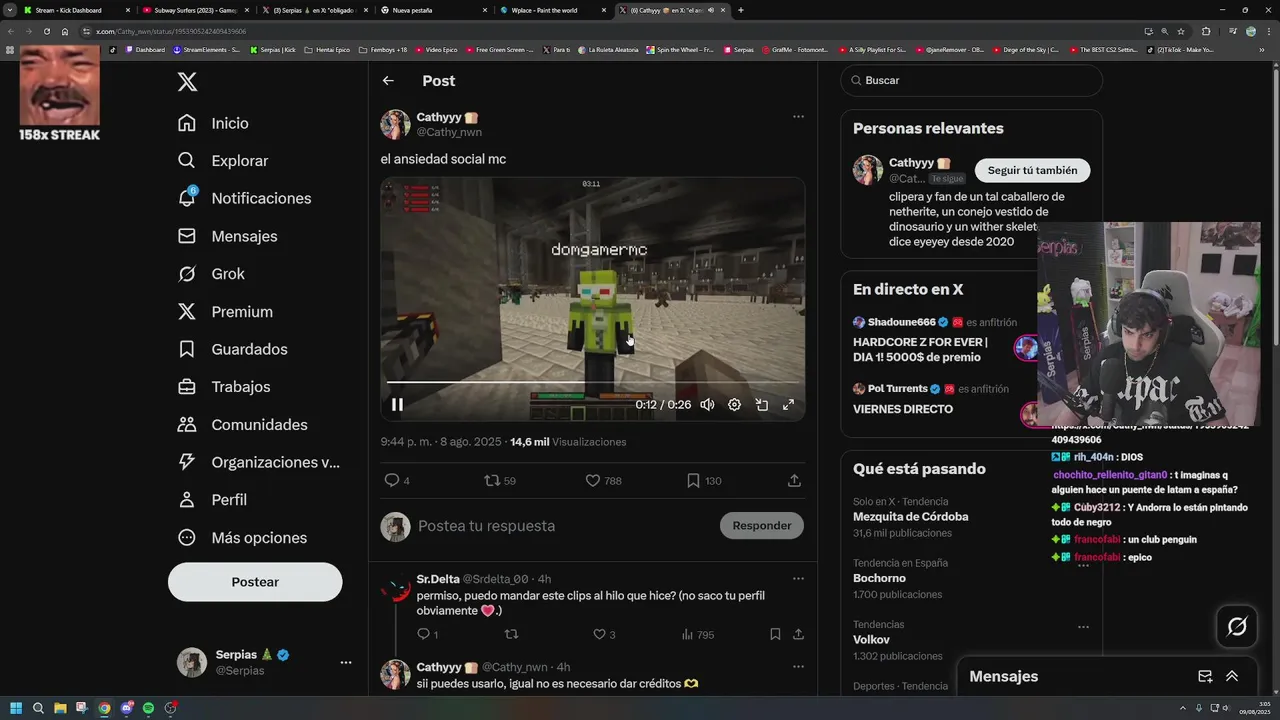Click the Buscar search field
This screenshot has height=720, width=1280.
point(971,80)
